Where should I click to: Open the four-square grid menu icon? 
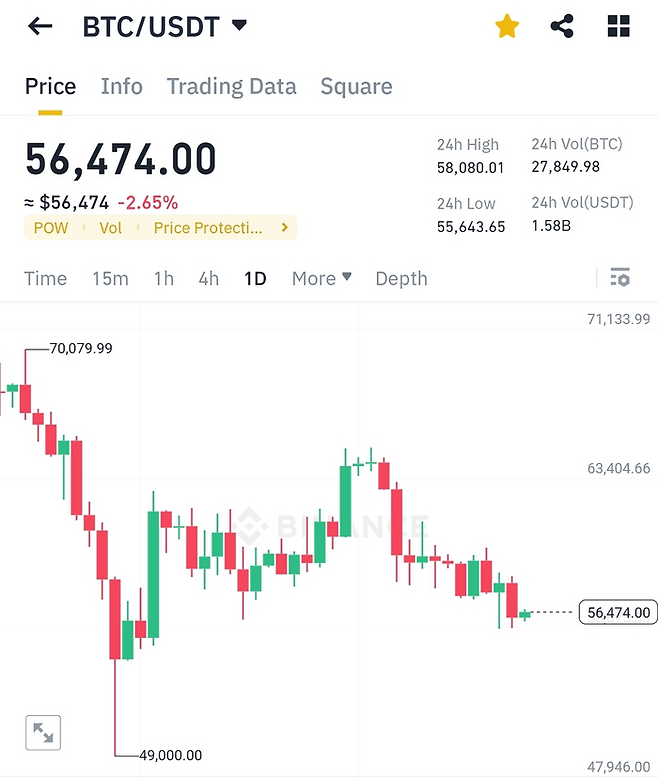tap(619, 27)
